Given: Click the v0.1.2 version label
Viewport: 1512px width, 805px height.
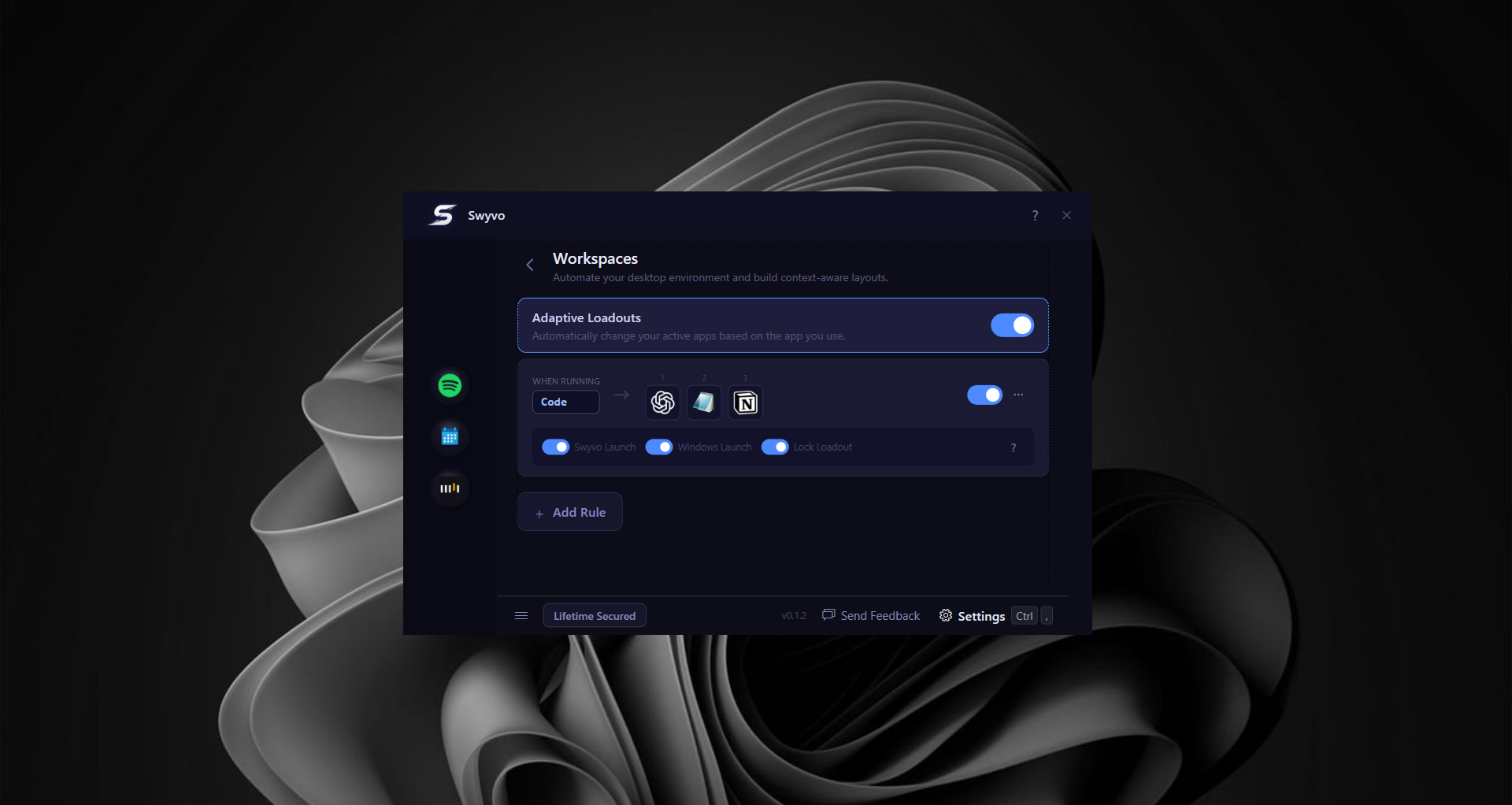Looking at the screenshot, I should coord(794,616).
